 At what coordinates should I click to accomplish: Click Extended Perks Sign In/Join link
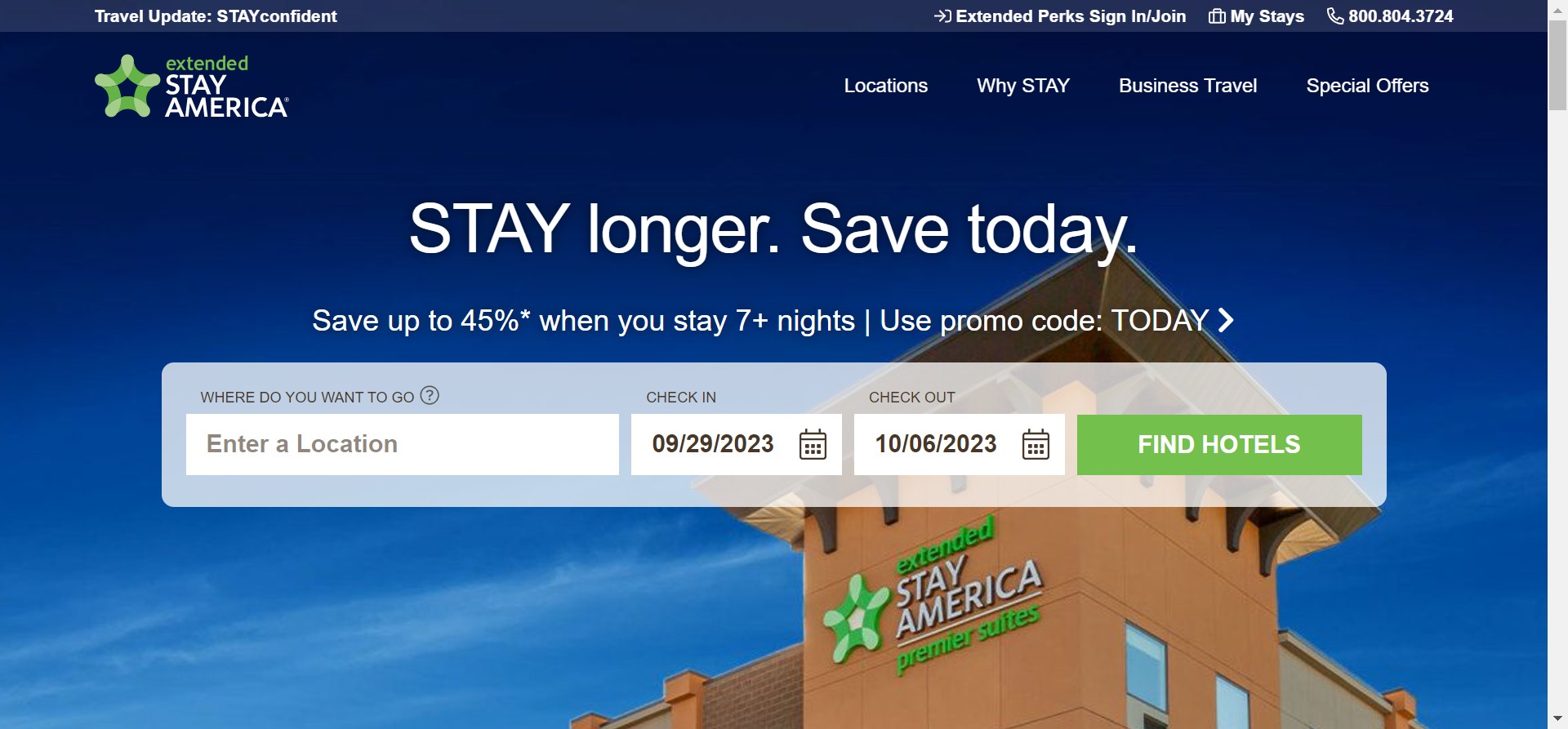tap(1071, 16)
